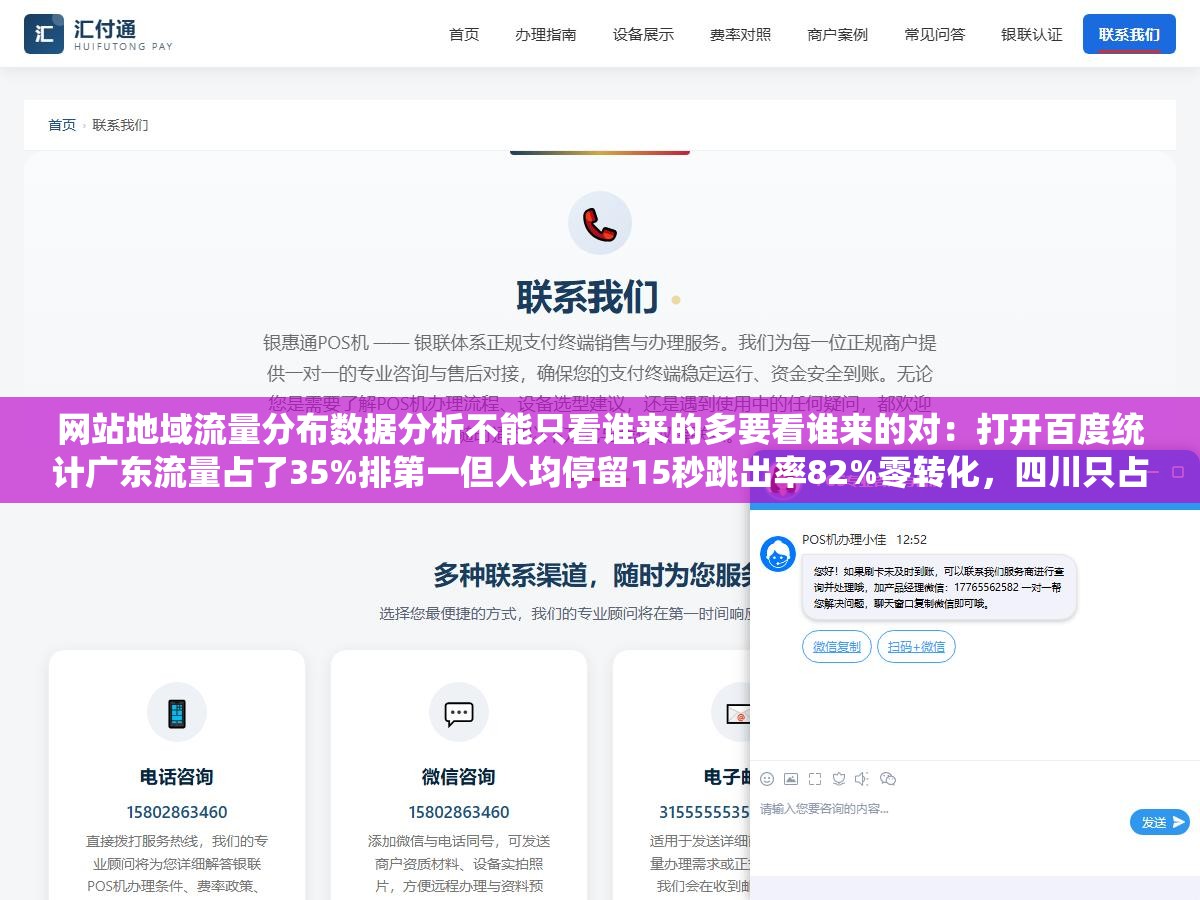Click the red phone icon above 联系我们
This screenshot has height=900, width=1200.
tap(600, 224)
